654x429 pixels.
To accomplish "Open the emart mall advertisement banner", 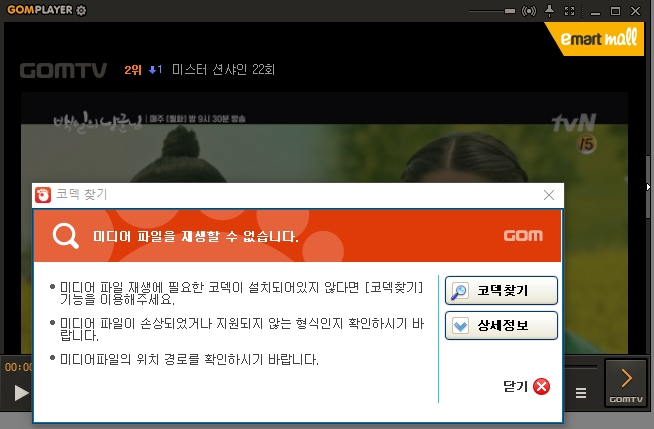I will [x=596, y=39].
